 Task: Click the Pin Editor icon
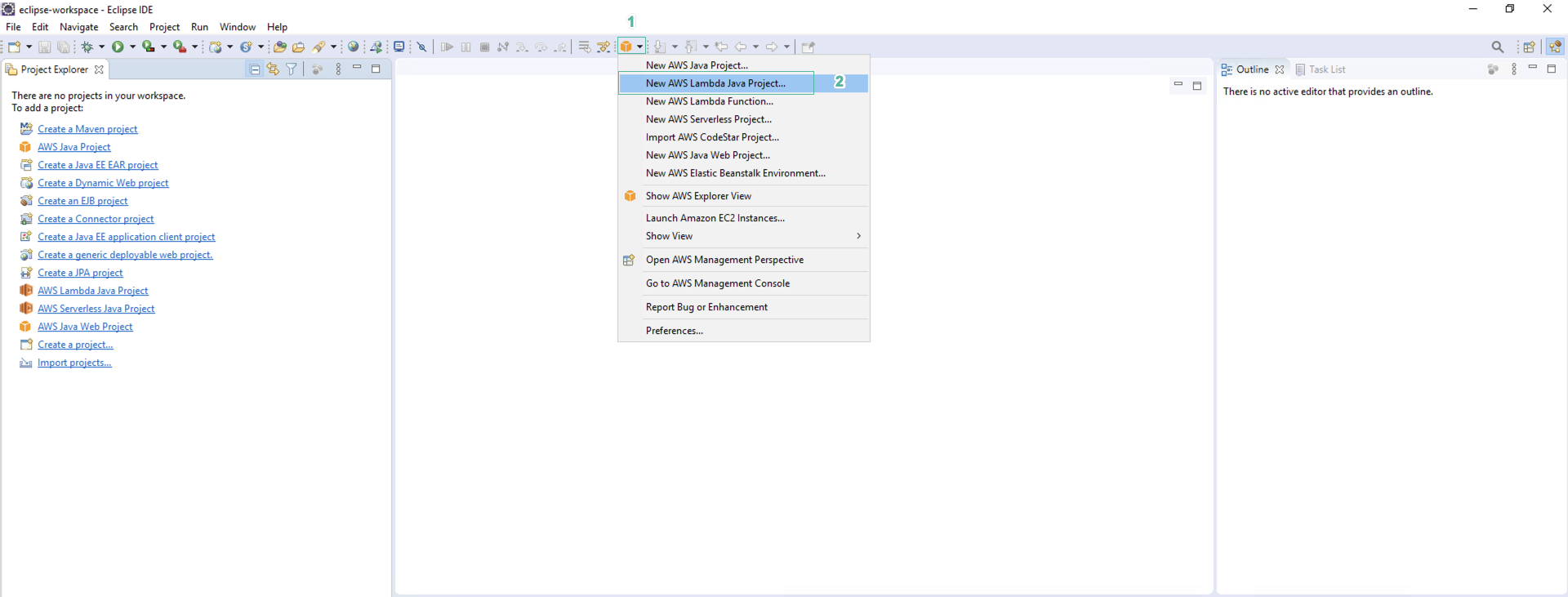coord(808,47)
